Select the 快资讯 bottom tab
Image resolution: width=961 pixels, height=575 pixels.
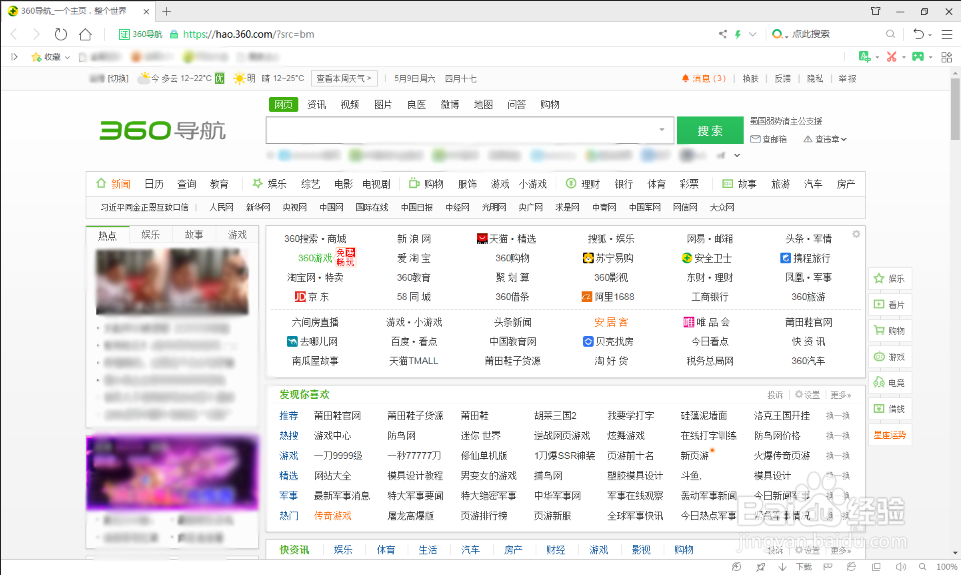tap(294, 550)
